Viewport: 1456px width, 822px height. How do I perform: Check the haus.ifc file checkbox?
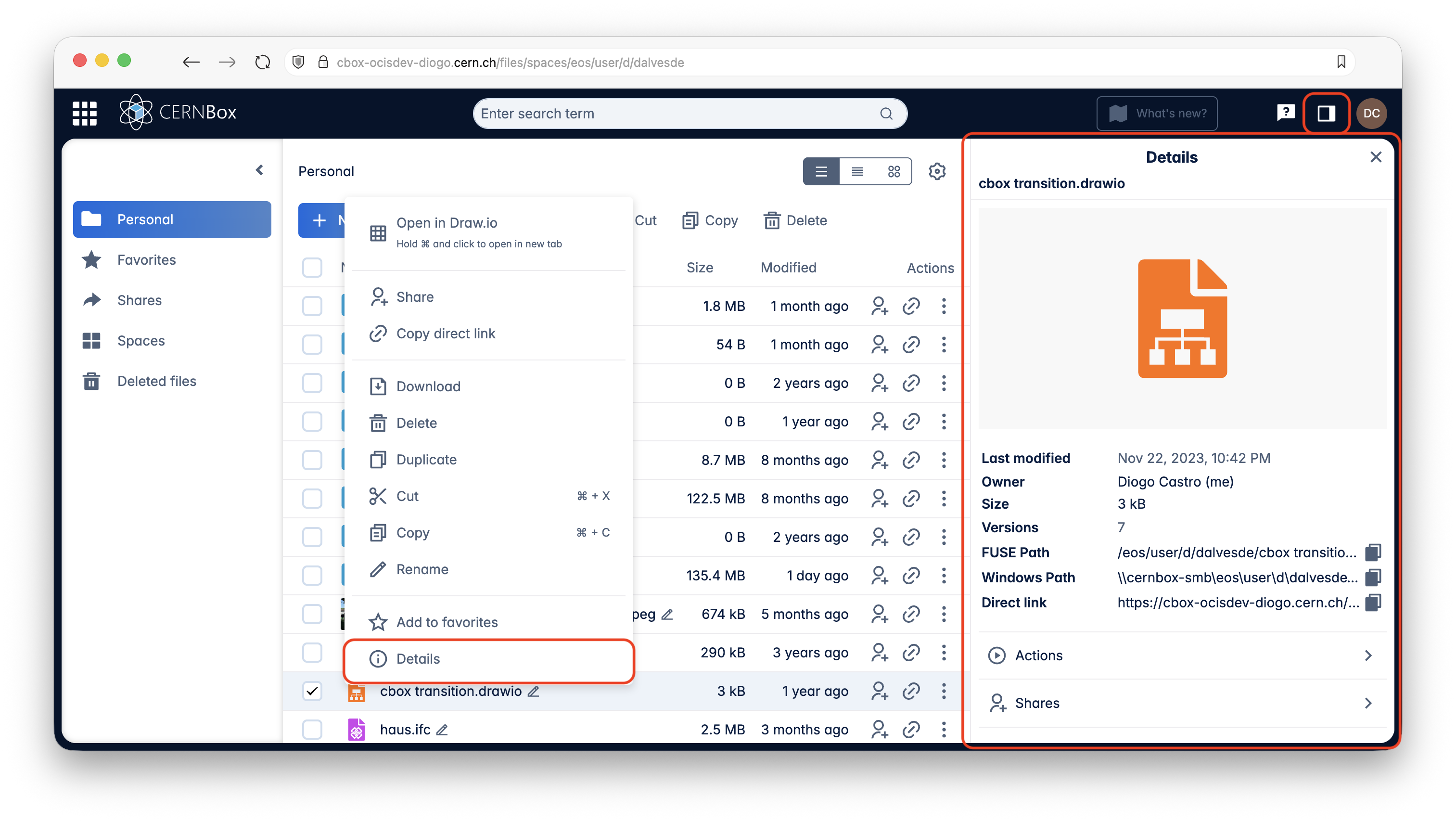pyautogui.click(x=312, y=729)
